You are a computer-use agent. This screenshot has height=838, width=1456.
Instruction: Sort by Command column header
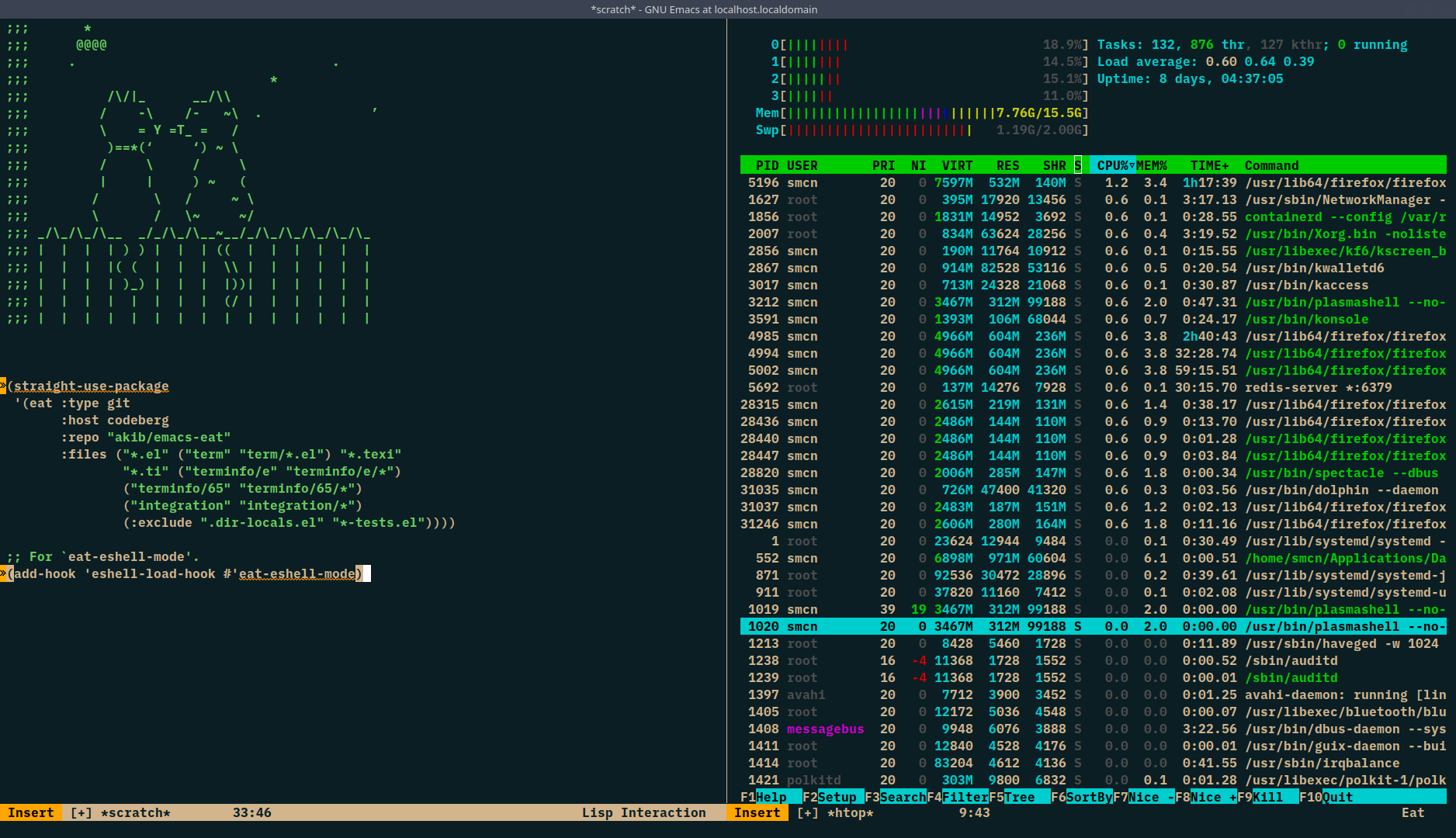coord(1271,165)
